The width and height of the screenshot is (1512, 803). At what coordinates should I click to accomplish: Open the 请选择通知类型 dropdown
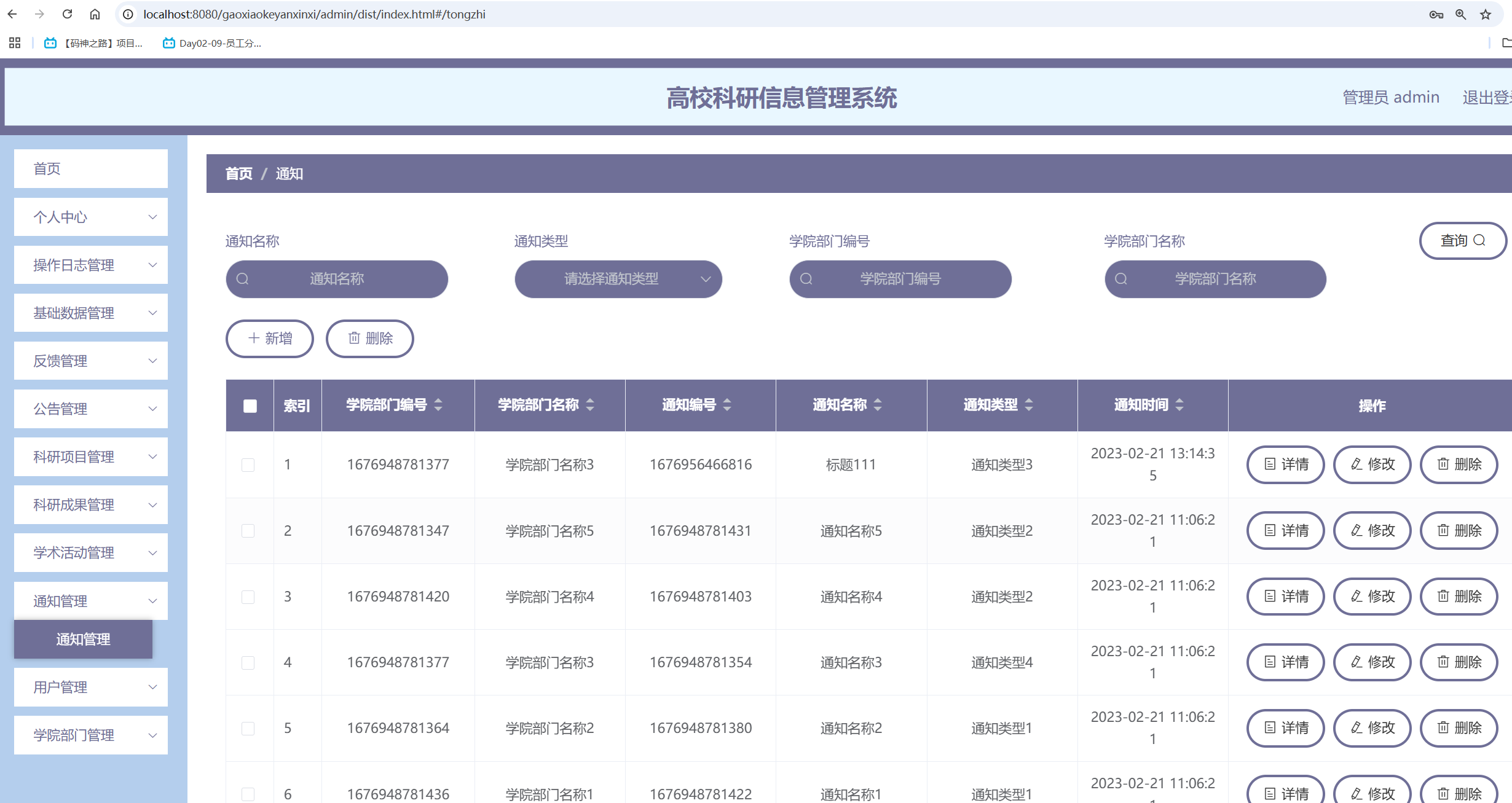(x=618, y=279)
